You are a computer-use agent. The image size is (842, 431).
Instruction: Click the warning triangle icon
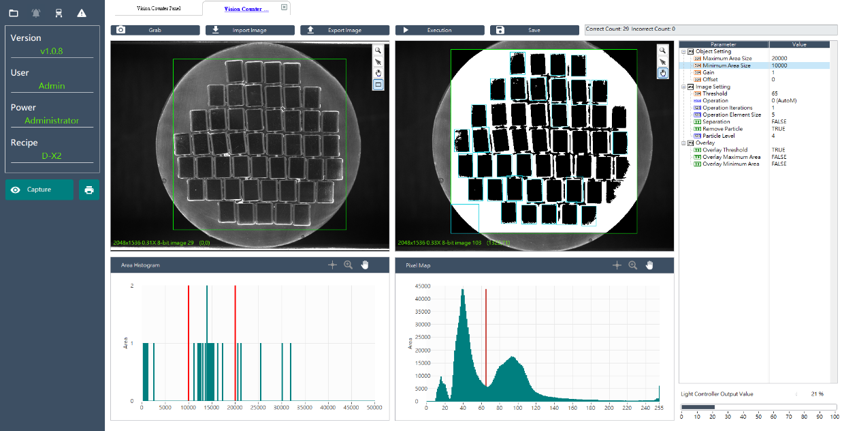(x=82, y=13)
